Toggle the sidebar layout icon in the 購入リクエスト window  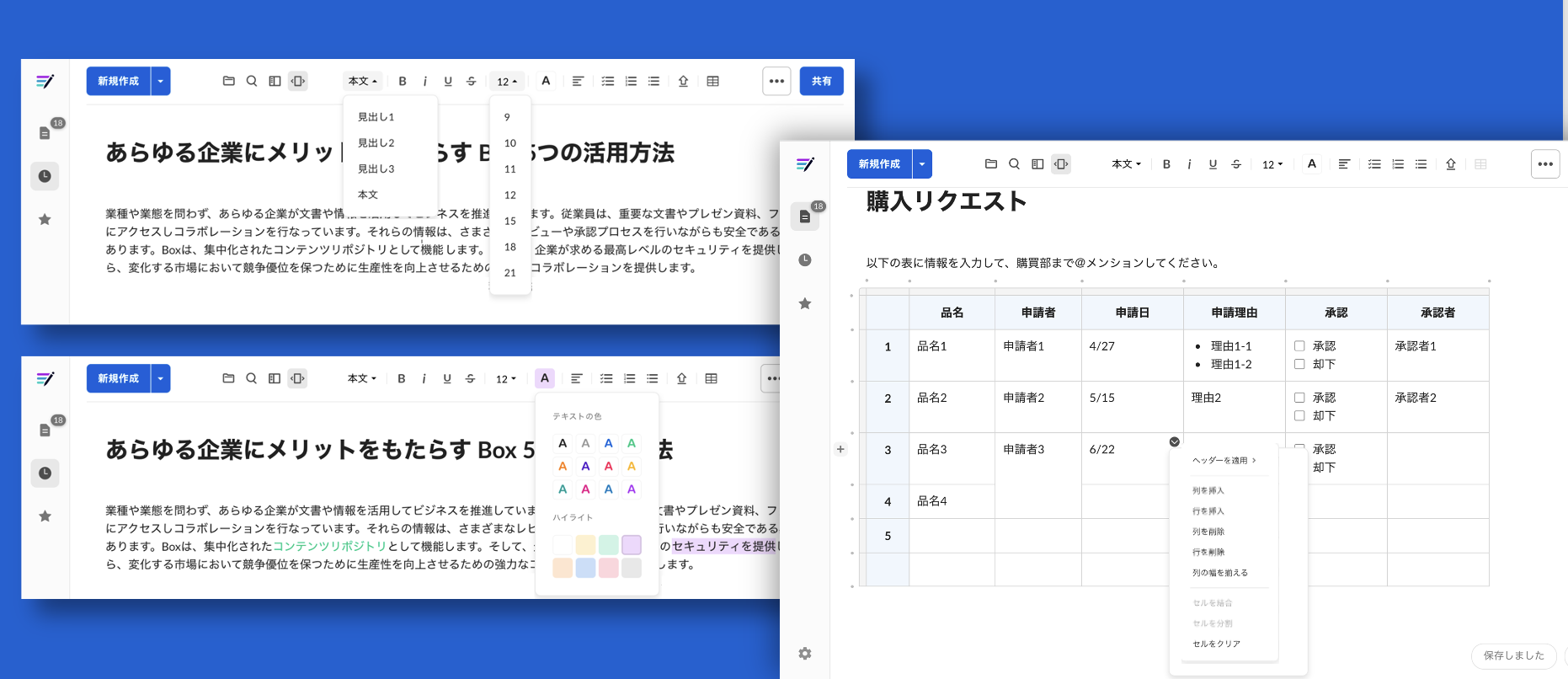click(x=1037, y=164)
